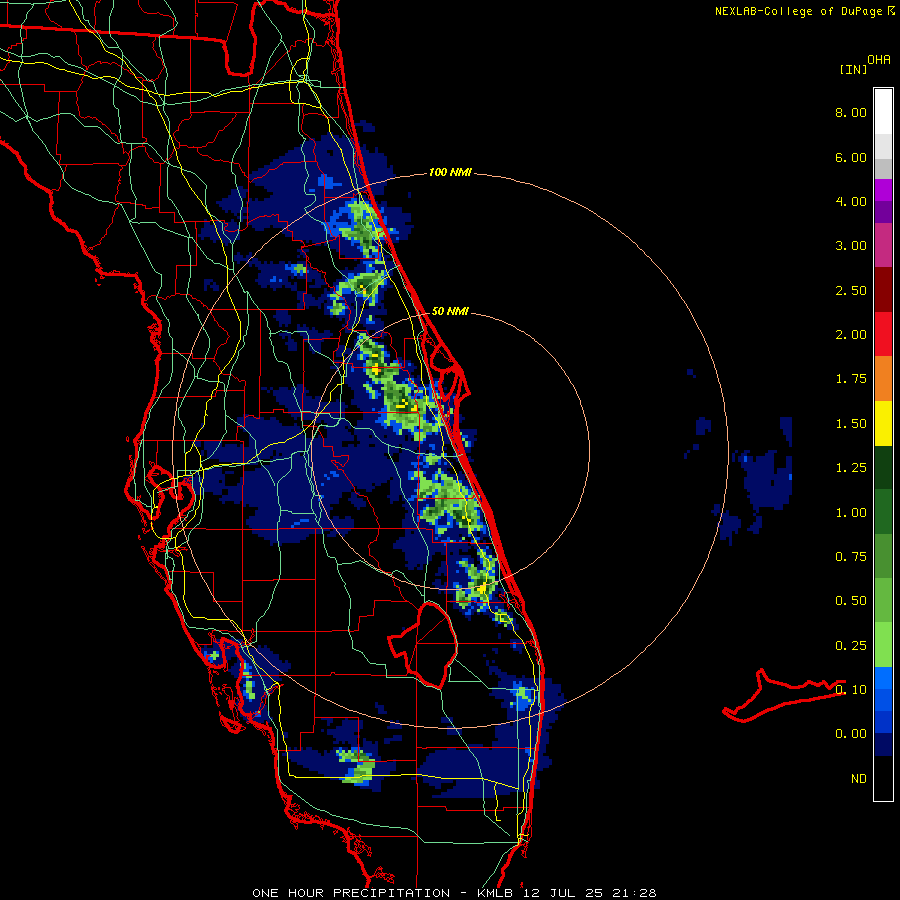
Task: Pick the lightest green swatch beside 0.25
Action: coord(883,645)
